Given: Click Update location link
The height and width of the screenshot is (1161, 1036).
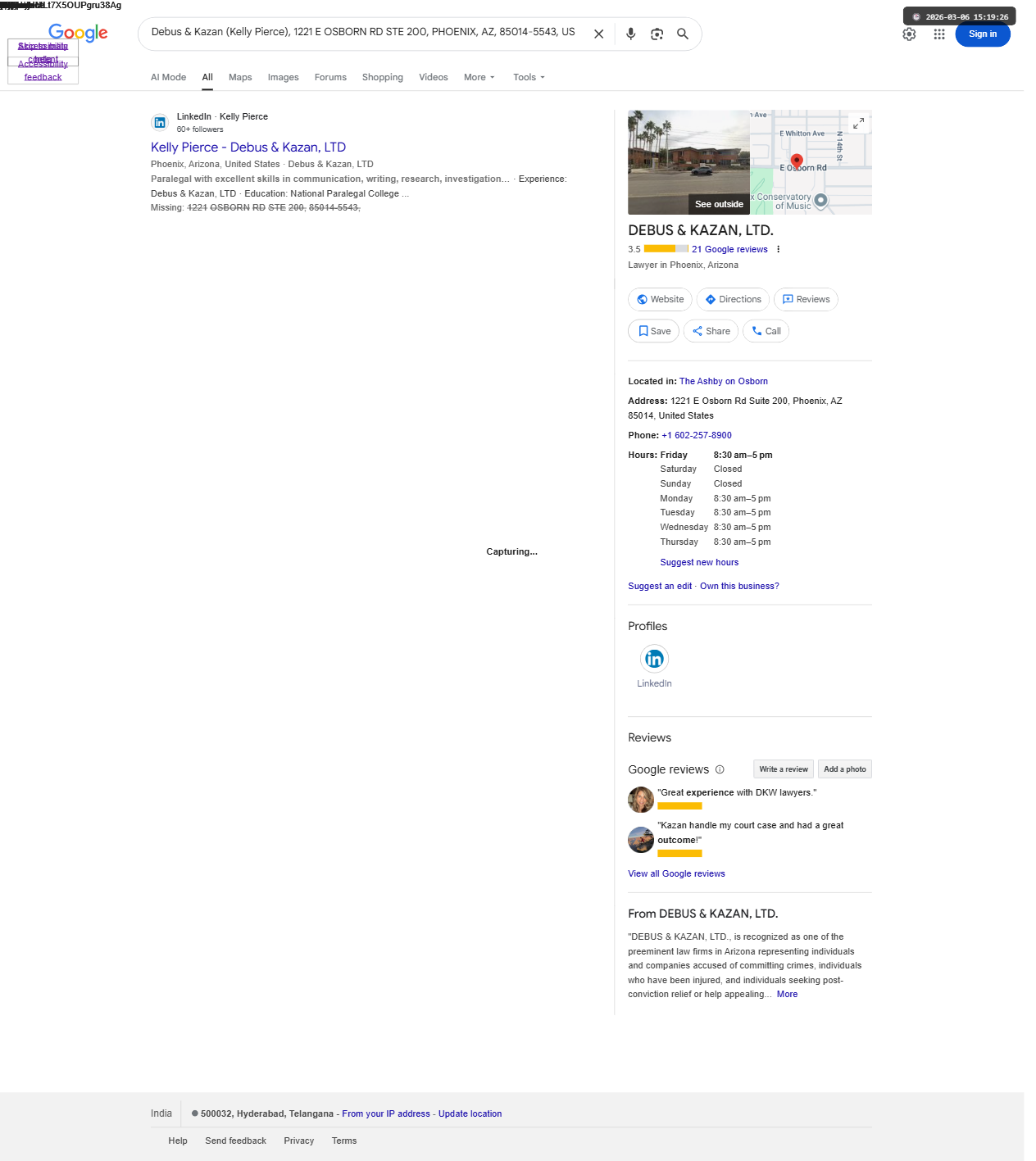Looking at the screenshot, I should (x=470, y=1113).
